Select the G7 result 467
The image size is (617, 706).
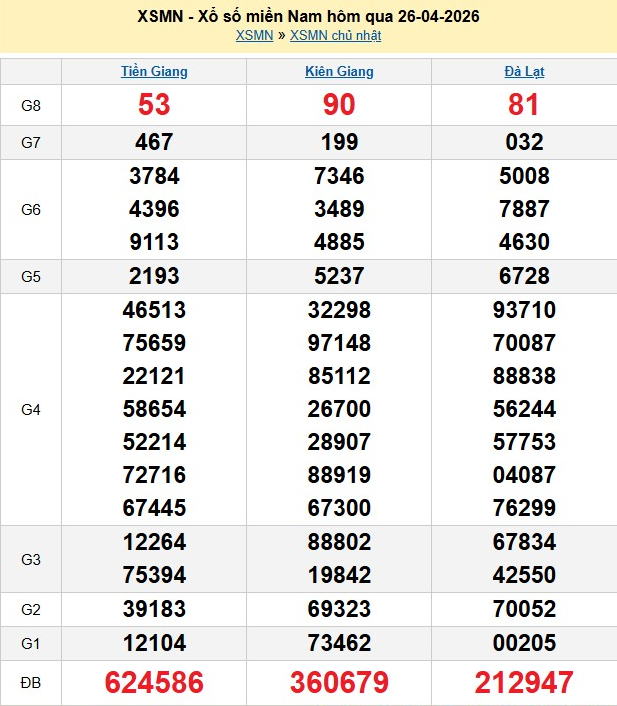[x=154, y=142]
